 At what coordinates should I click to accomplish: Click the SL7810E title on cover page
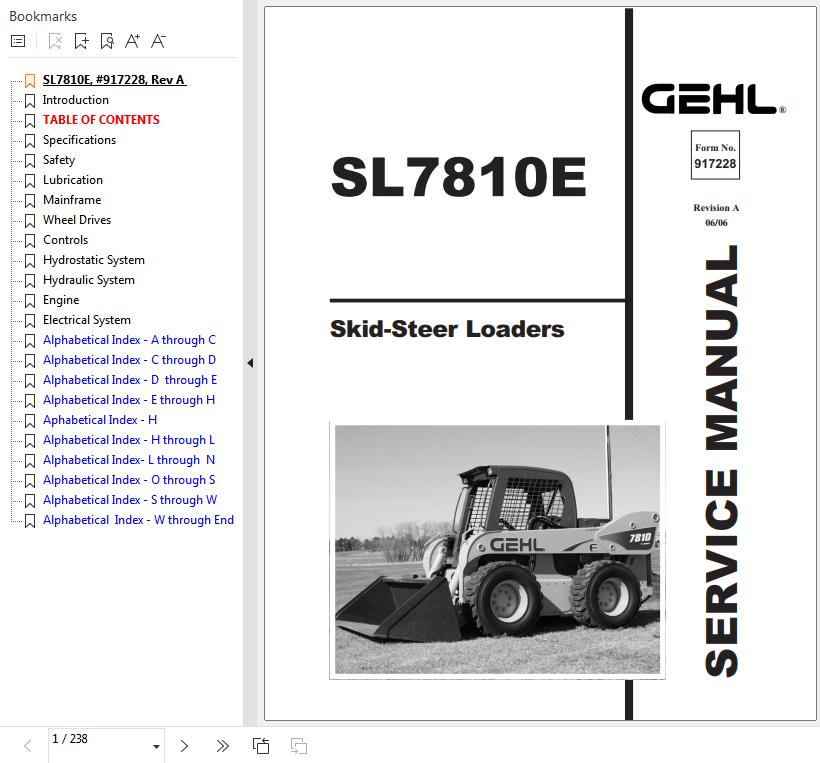click(459, 178)
